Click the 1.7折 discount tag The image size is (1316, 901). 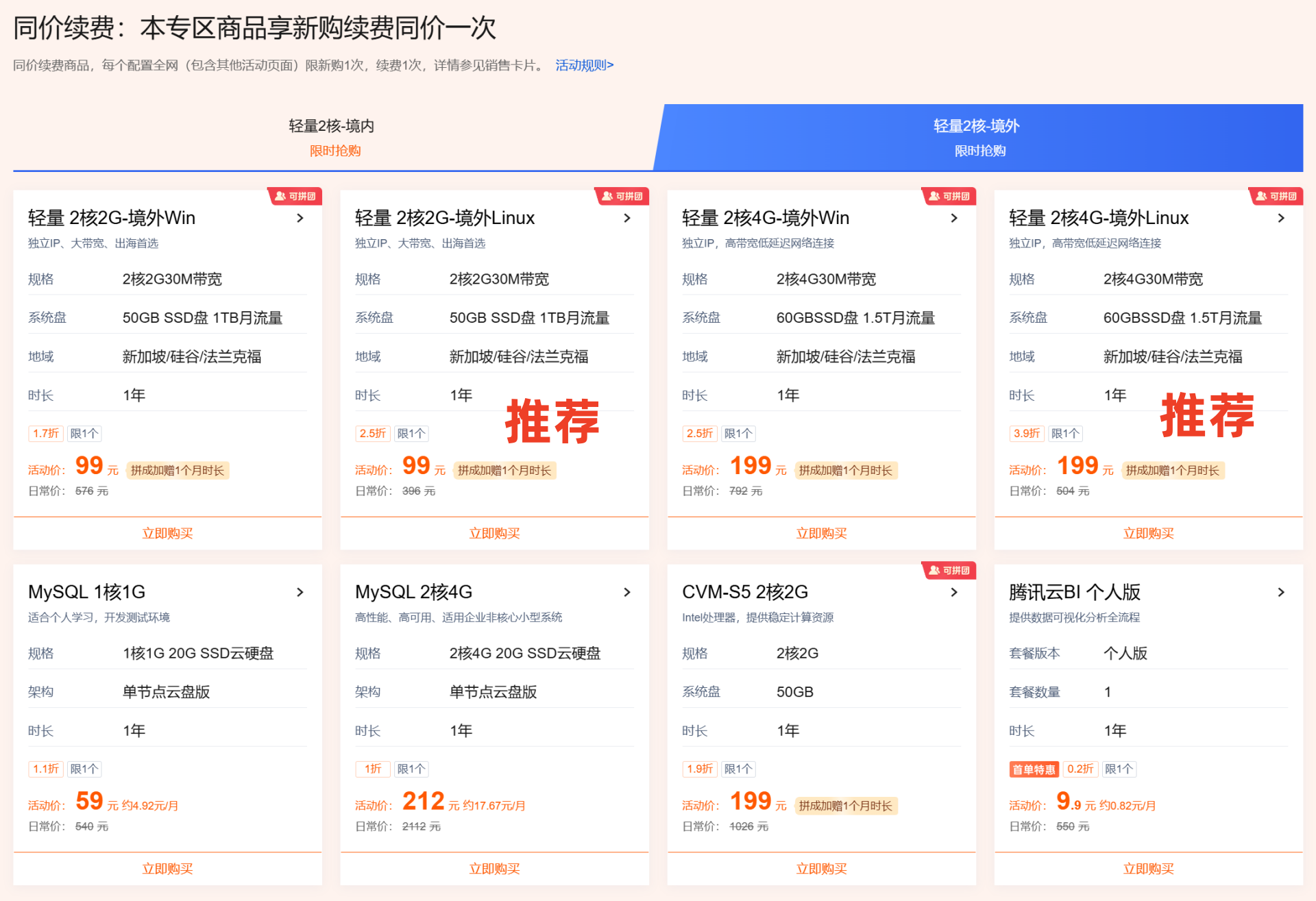coord(46,434)
